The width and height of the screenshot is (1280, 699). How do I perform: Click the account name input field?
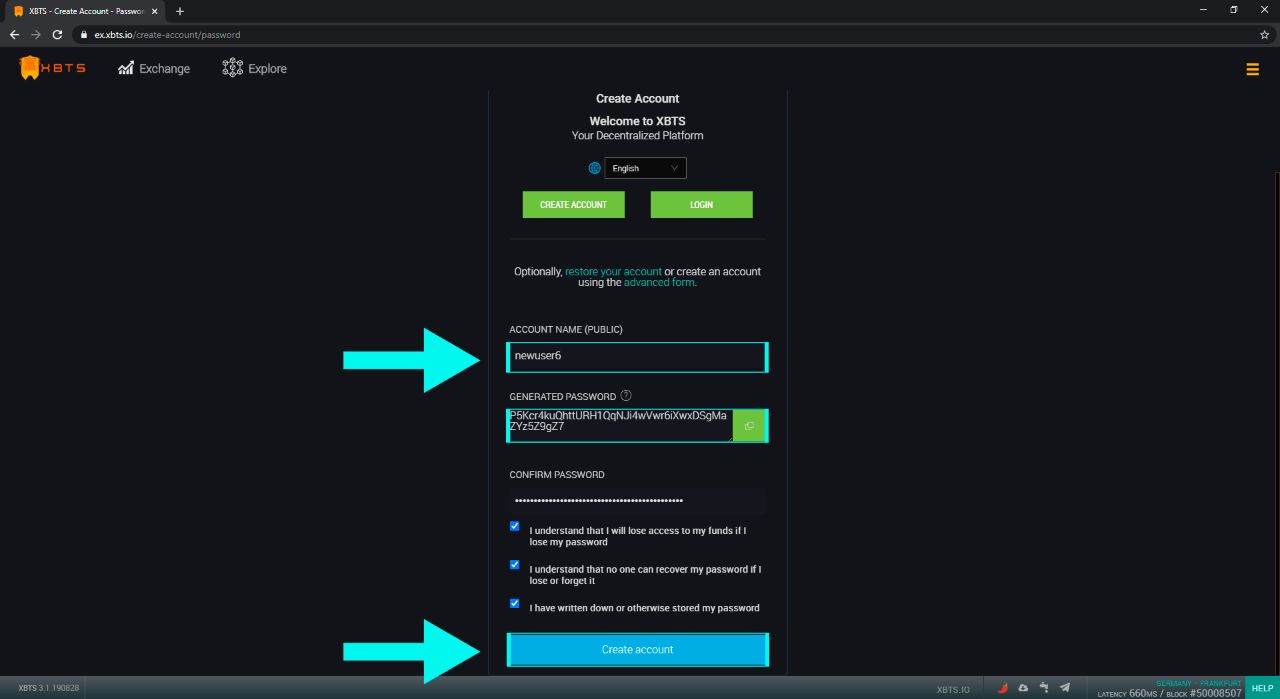click(x=637, y=356)
